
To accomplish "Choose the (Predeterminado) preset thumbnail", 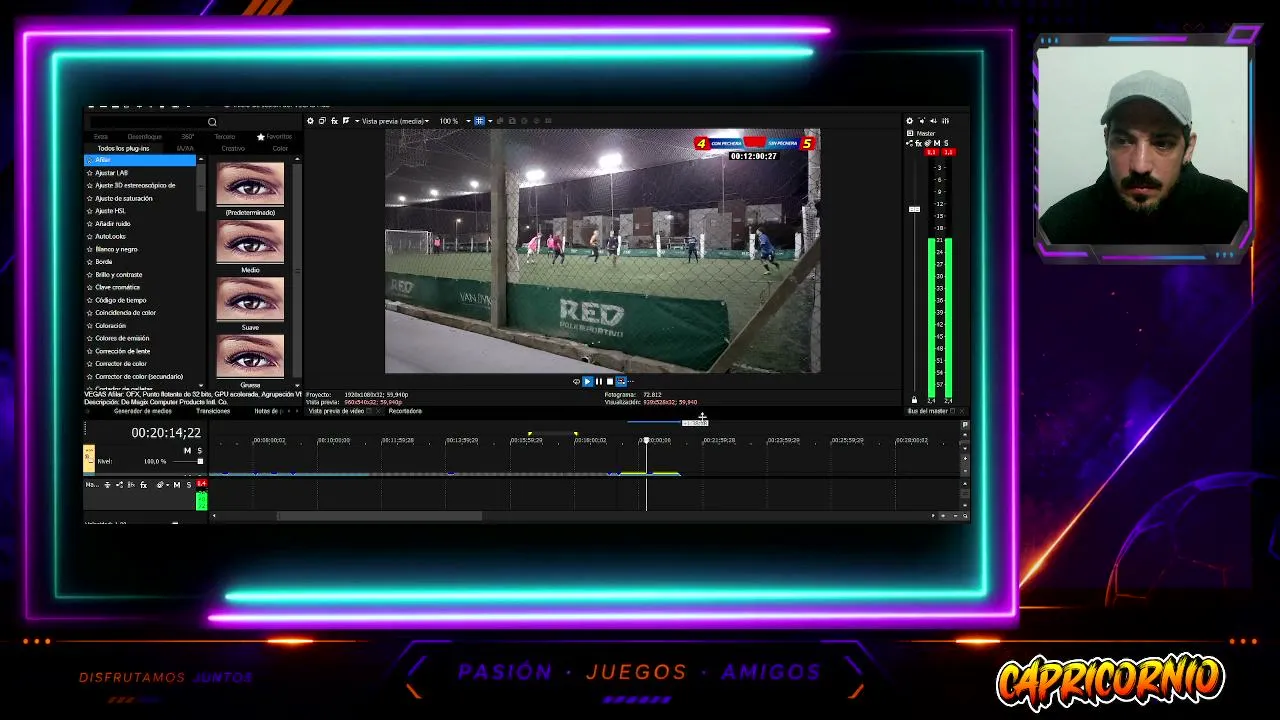I will 250,184.
